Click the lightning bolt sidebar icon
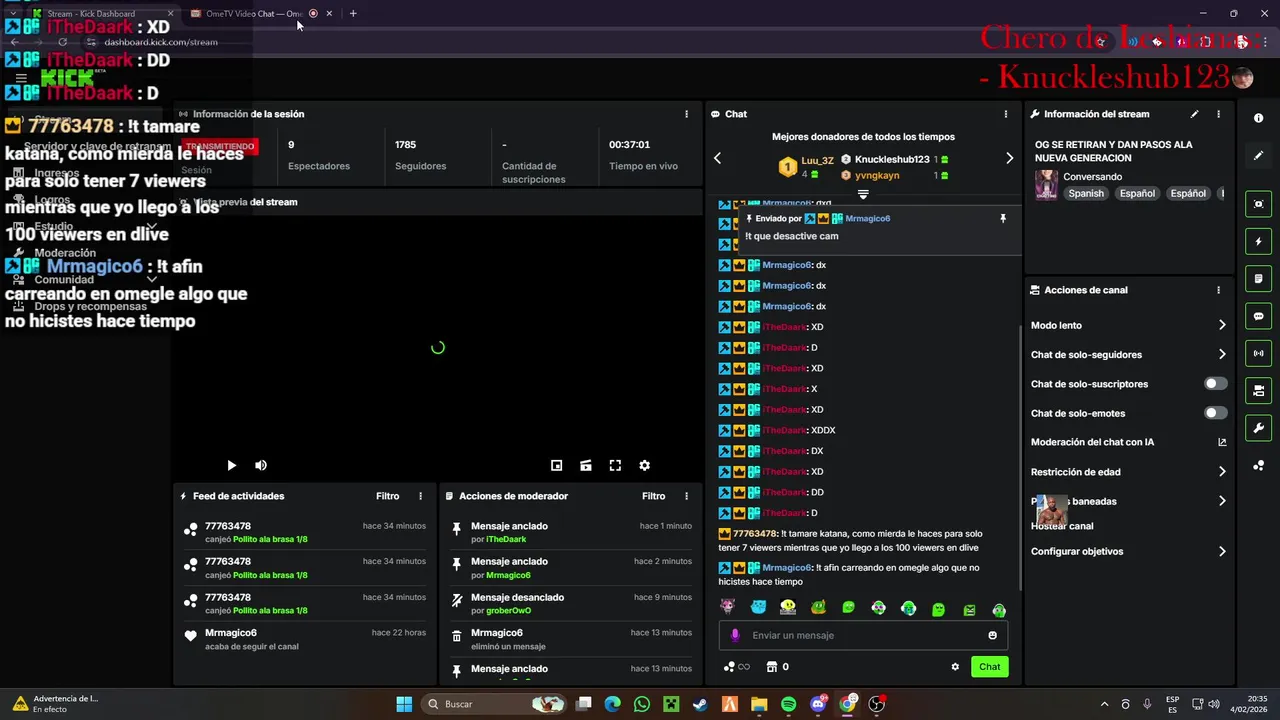This screenshot has height=720, width=1280. pyautogui.click(x=1258, y=241)
